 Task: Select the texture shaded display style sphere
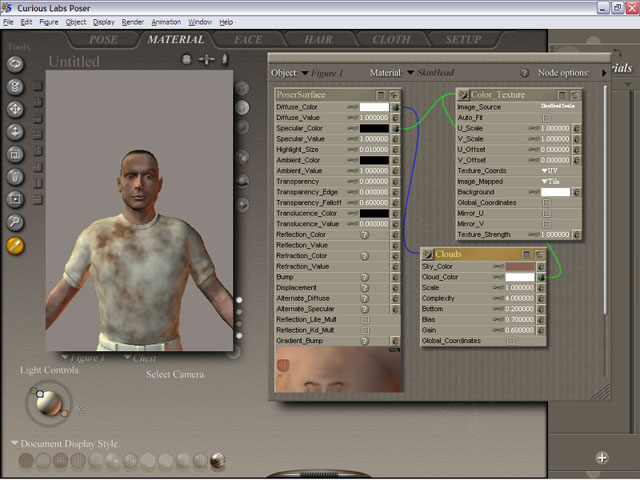(217, 460)
